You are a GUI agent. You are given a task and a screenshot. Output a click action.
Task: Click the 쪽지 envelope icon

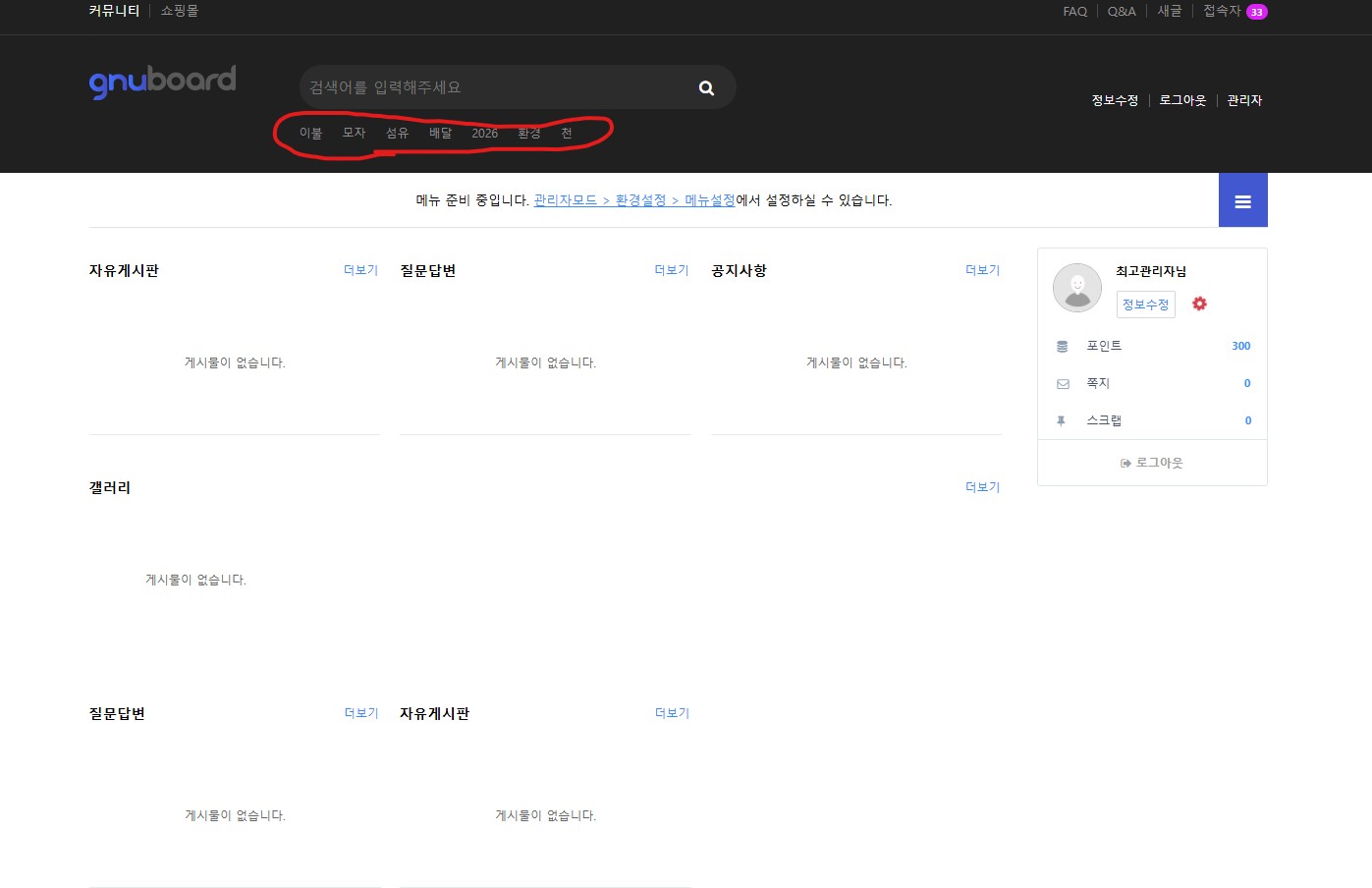[x=1063, y=383]
